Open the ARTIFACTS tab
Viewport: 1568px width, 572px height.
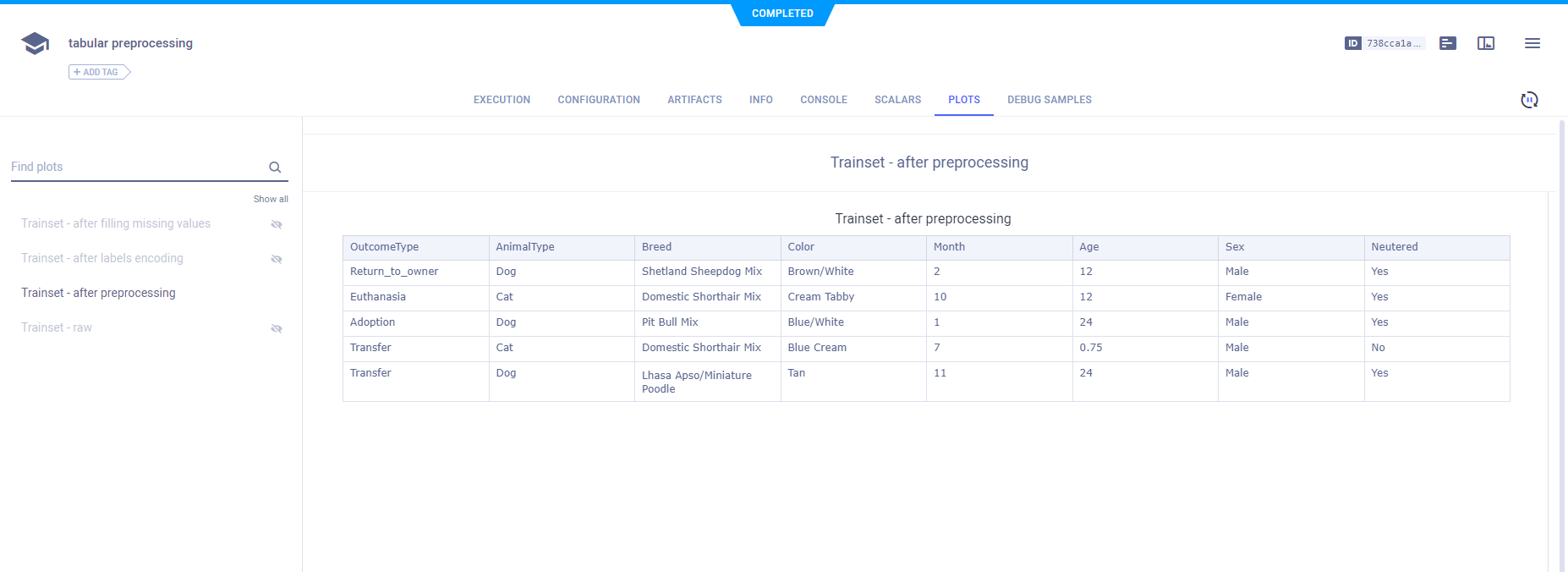pyautogui.click(x=694, y=100)
